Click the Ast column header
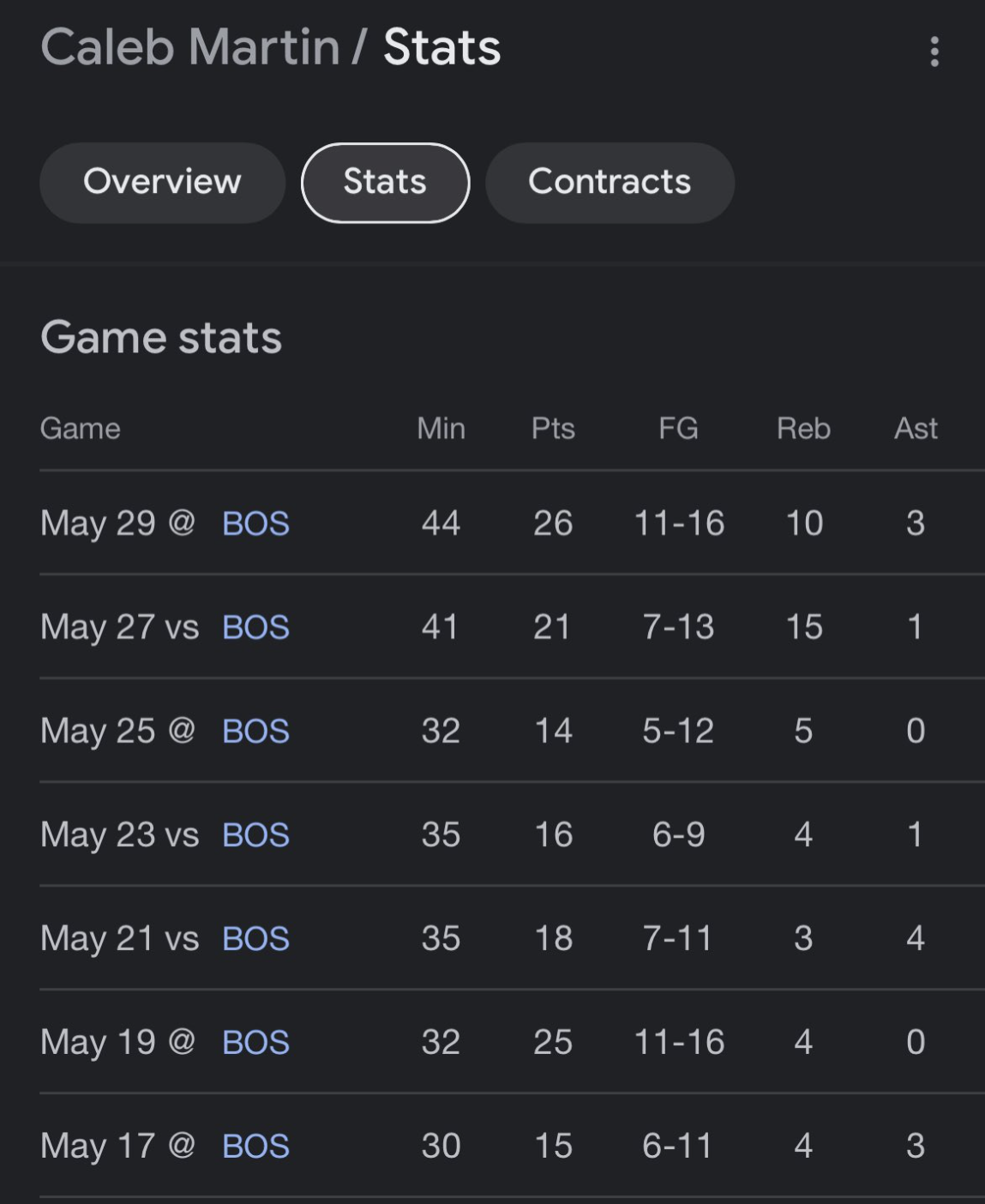Screen dimensions: 985x1204 [916, 428]
